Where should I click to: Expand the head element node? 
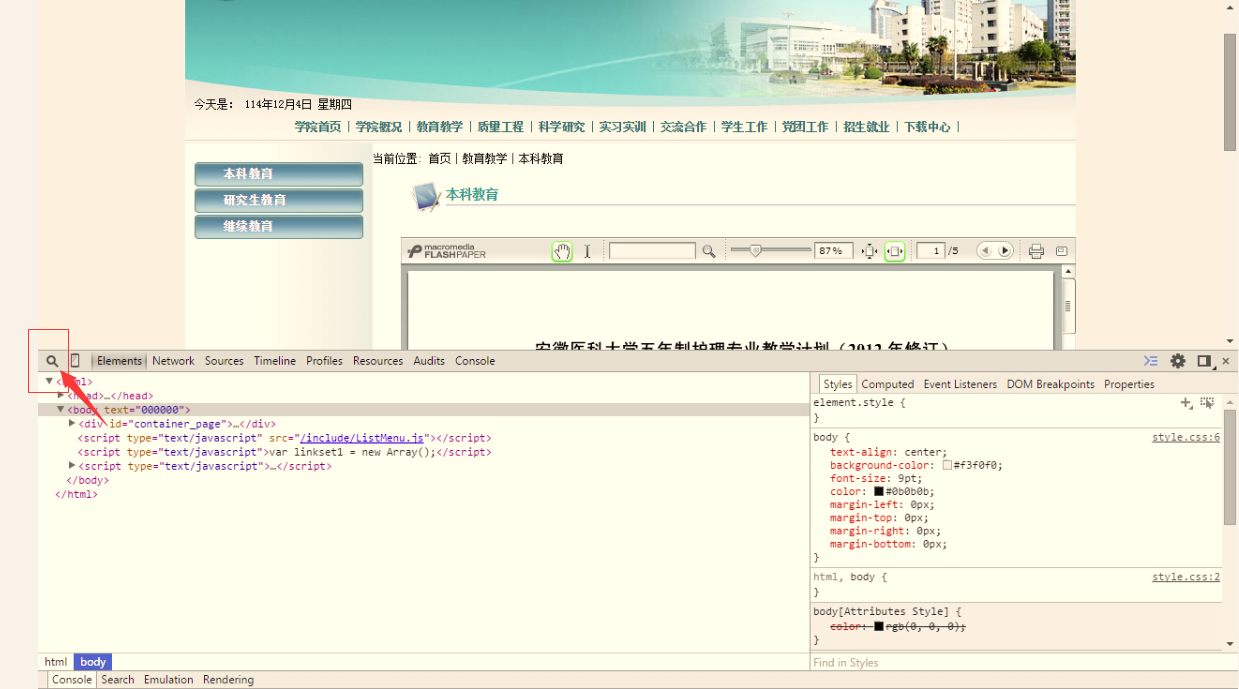pos(61,396)
